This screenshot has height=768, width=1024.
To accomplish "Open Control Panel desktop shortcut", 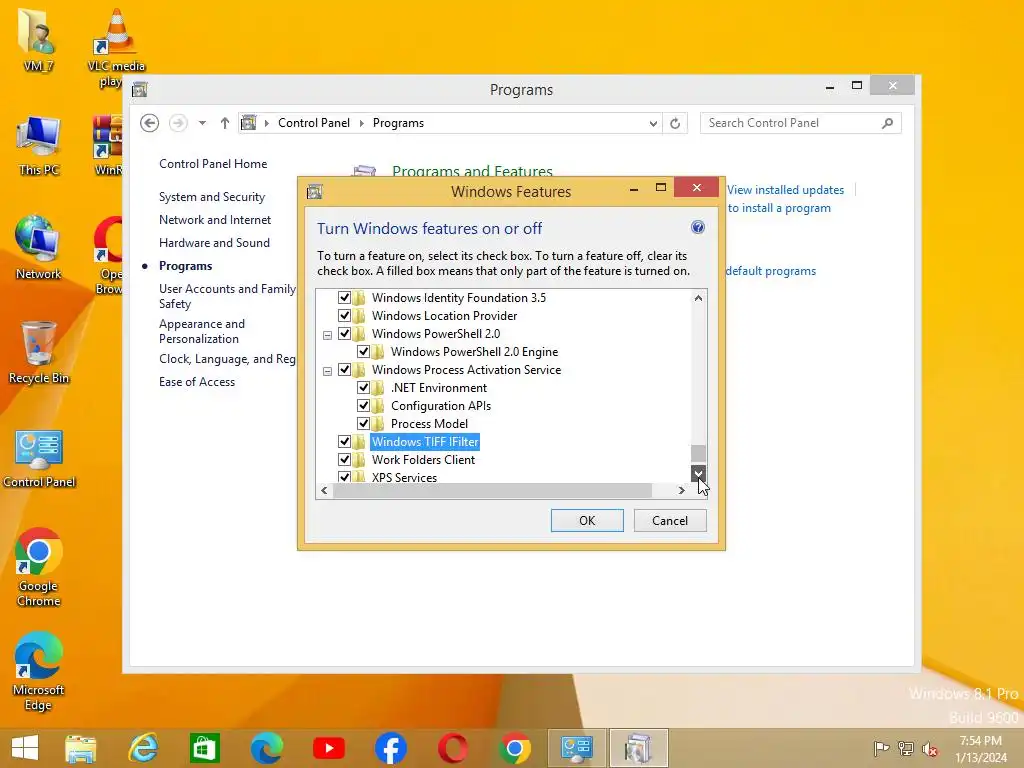I will (39, 458).
